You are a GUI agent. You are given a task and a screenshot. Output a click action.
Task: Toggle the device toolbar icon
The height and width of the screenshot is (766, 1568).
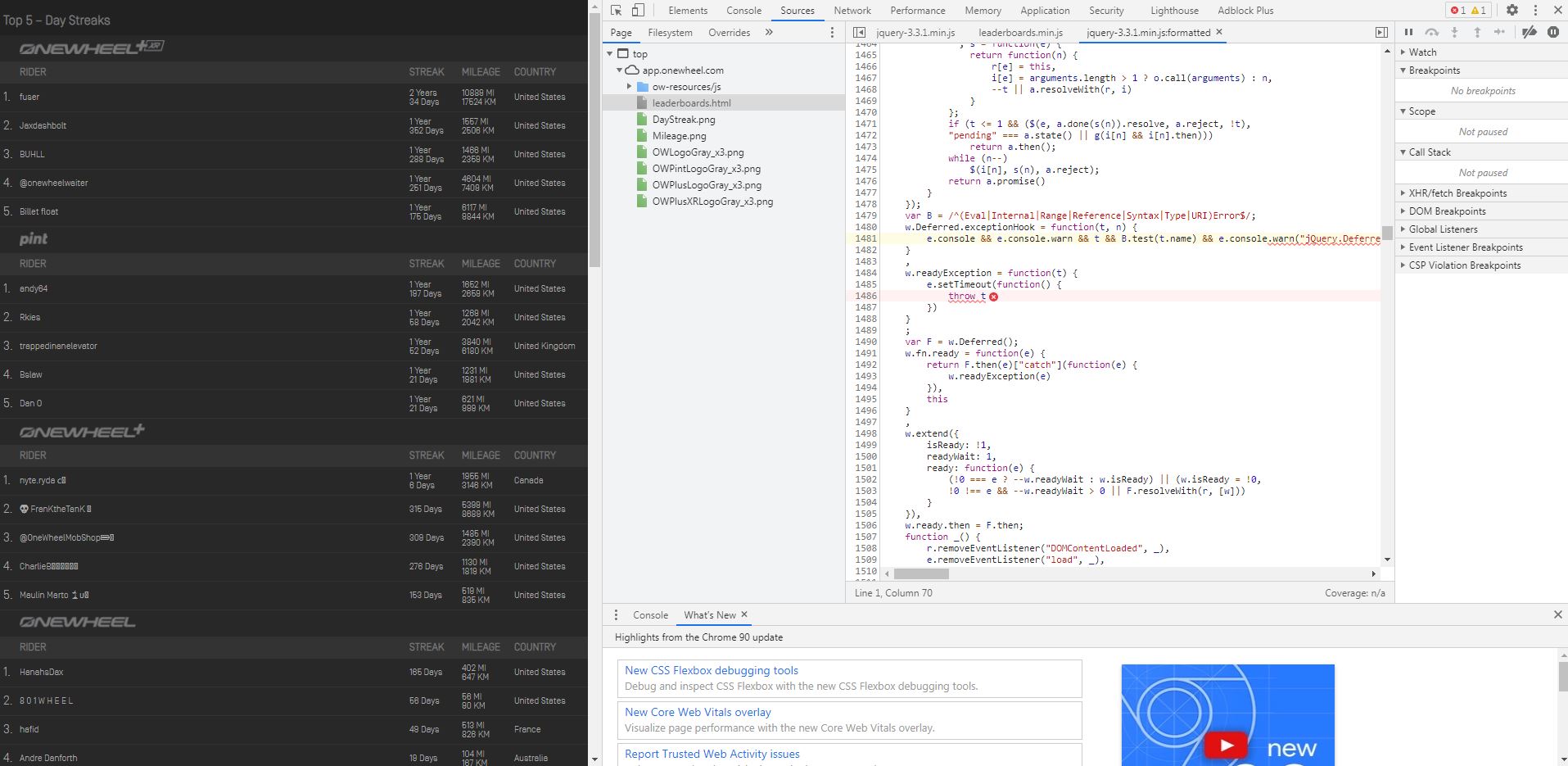pyautogui.click(x=638, y=11)
